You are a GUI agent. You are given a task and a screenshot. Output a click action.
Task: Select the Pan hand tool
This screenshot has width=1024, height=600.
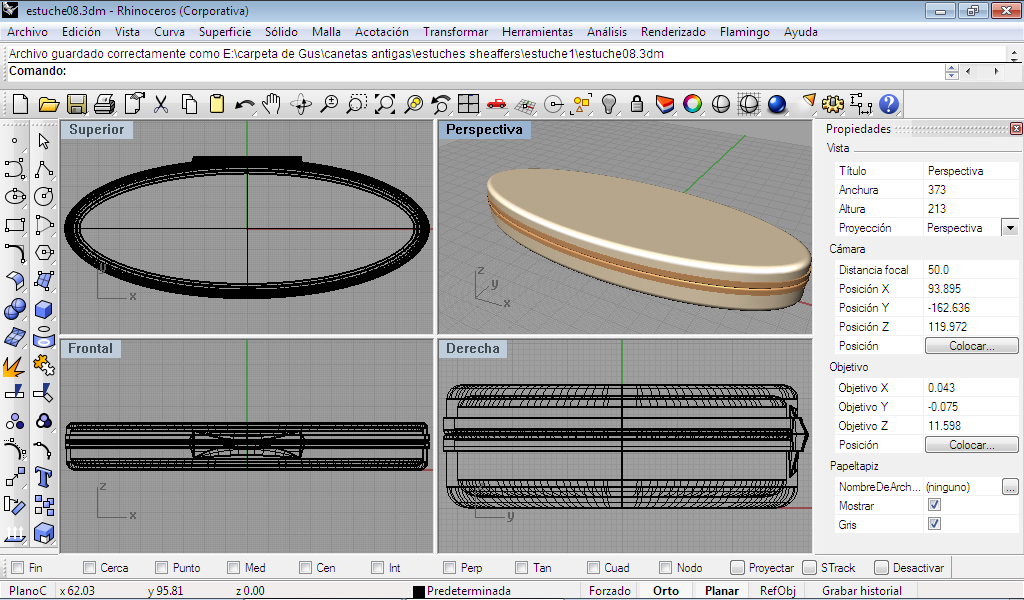coord(272,104)
